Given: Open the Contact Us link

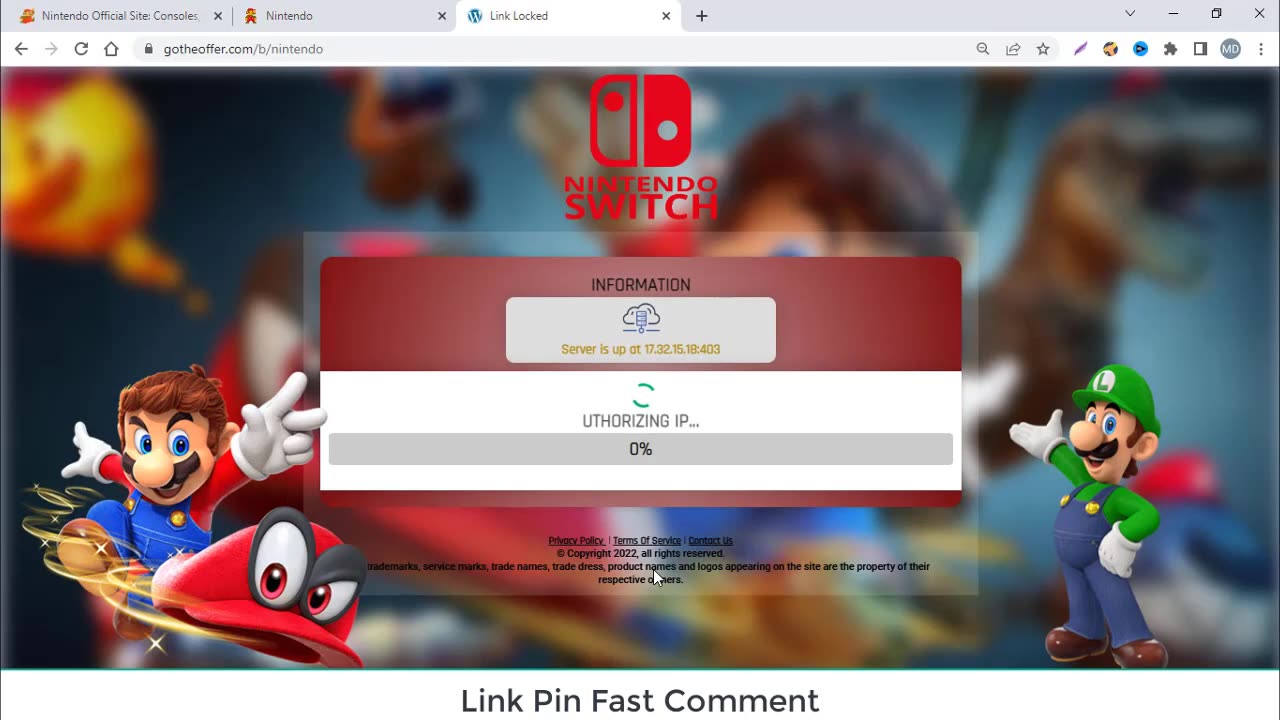Looking at the screenshot, I should click(x=710, y=541).
